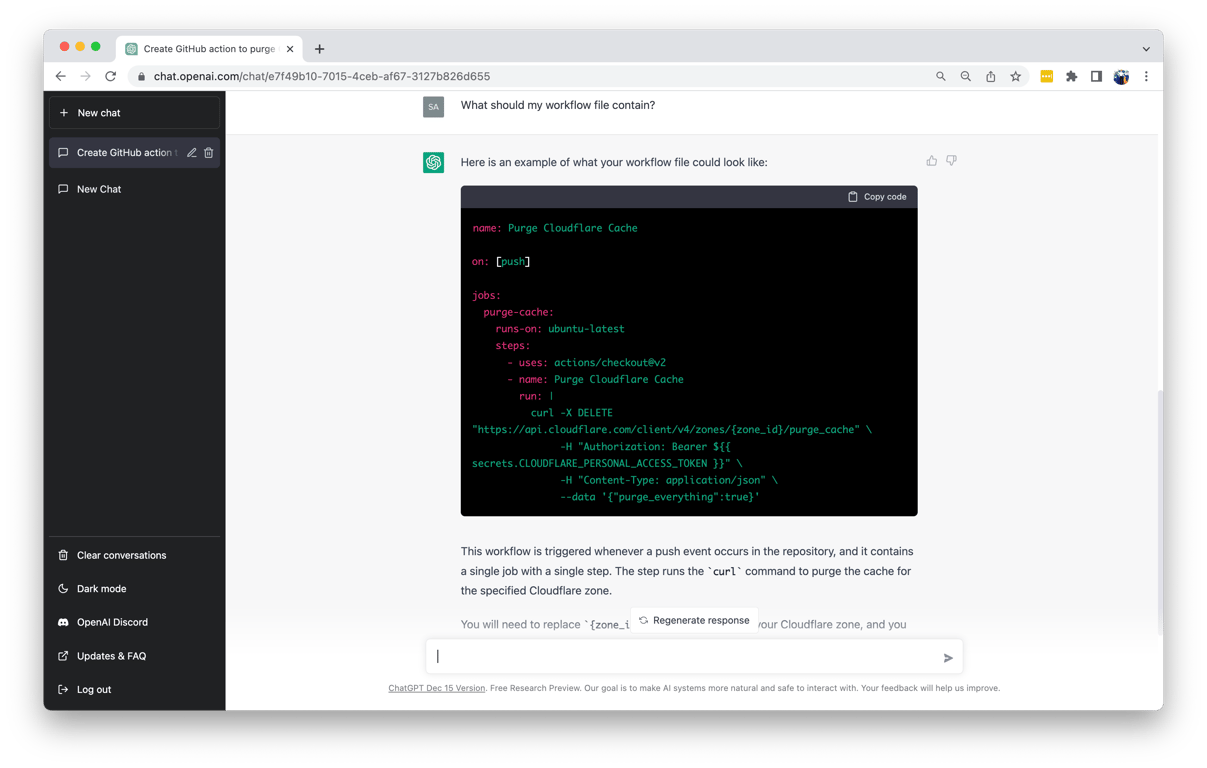Click the "steps:" line in code
Image resolution: width=1207 pixels, height=768 pixels.
[x=513, y=346]
